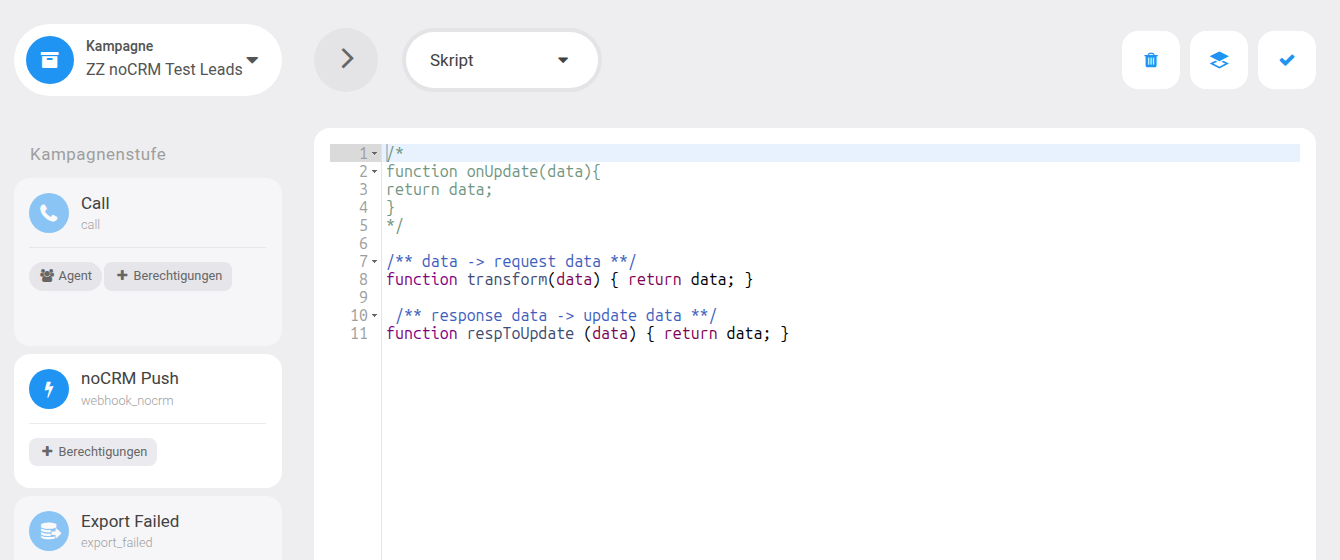
Task: Click the noCRM Push lightning icon
Action: pos(49,389)
